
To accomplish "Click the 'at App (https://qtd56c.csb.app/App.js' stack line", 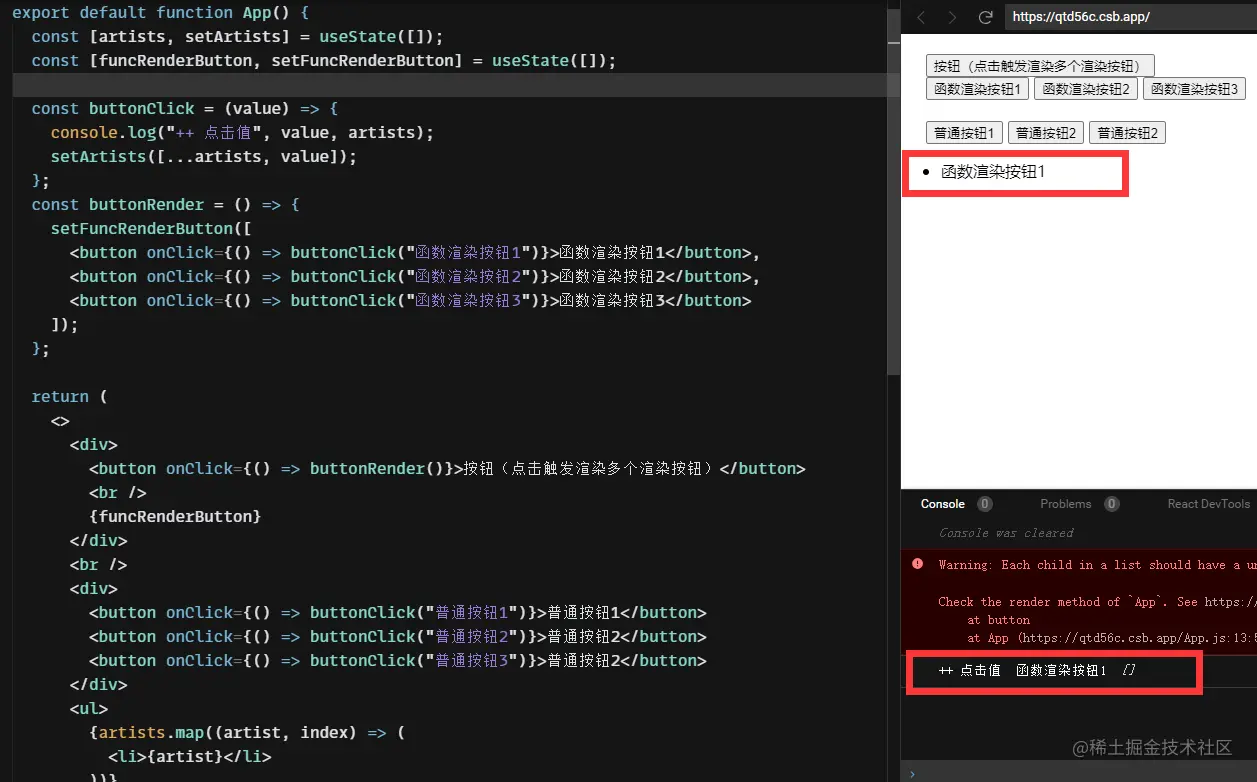I will pos(1112,638).
